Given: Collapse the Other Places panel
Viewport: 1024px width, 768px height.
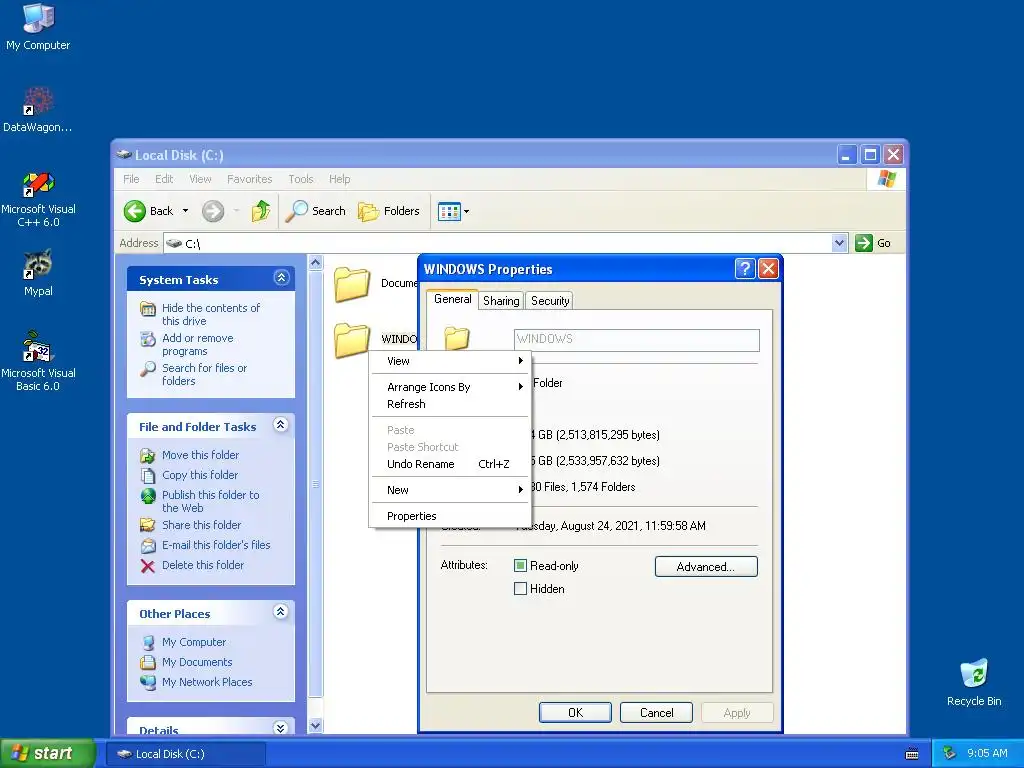Looking at the screenshot, I should [281, 612].
